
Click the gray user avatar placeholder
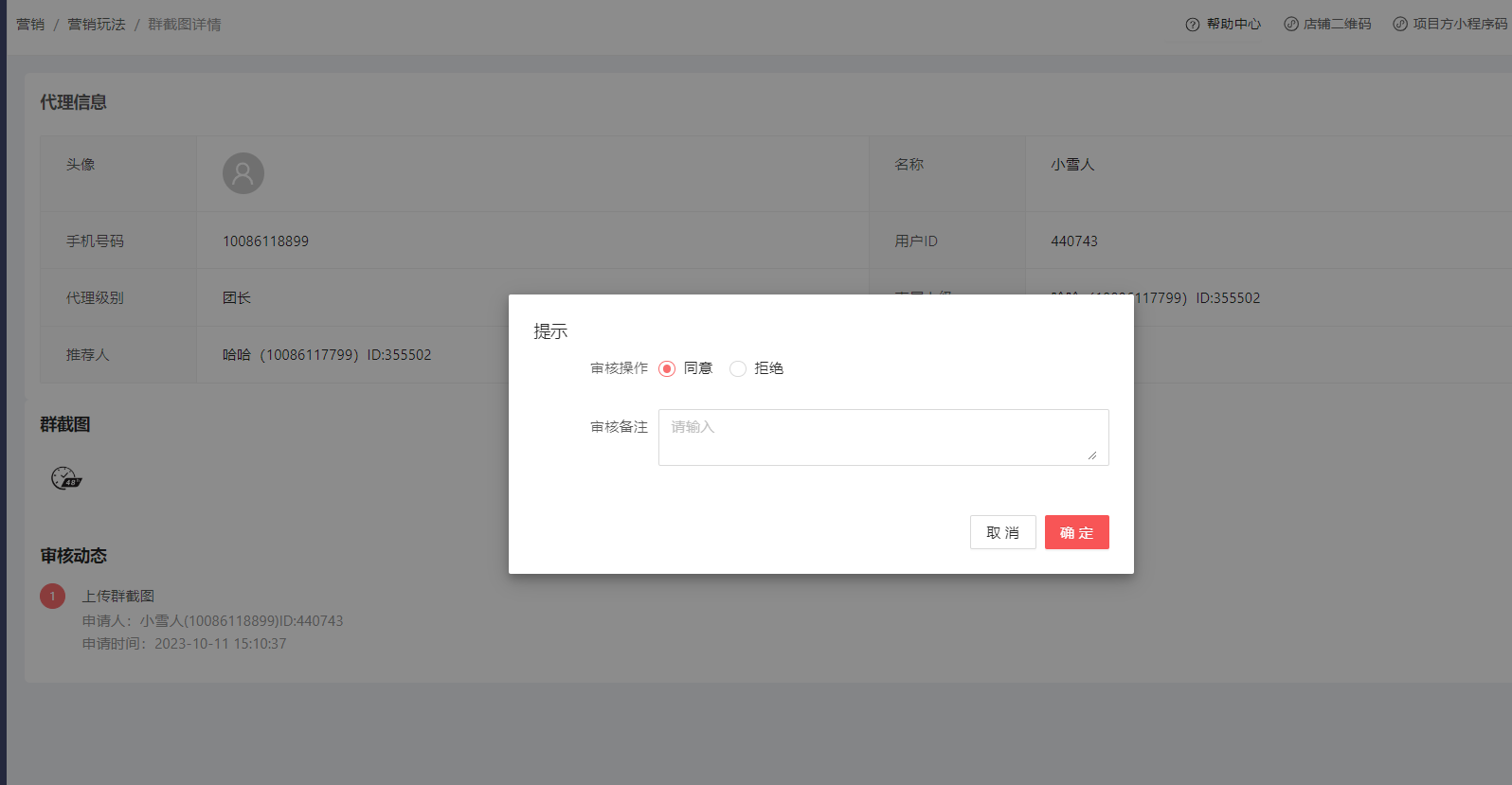coord(243,173)
